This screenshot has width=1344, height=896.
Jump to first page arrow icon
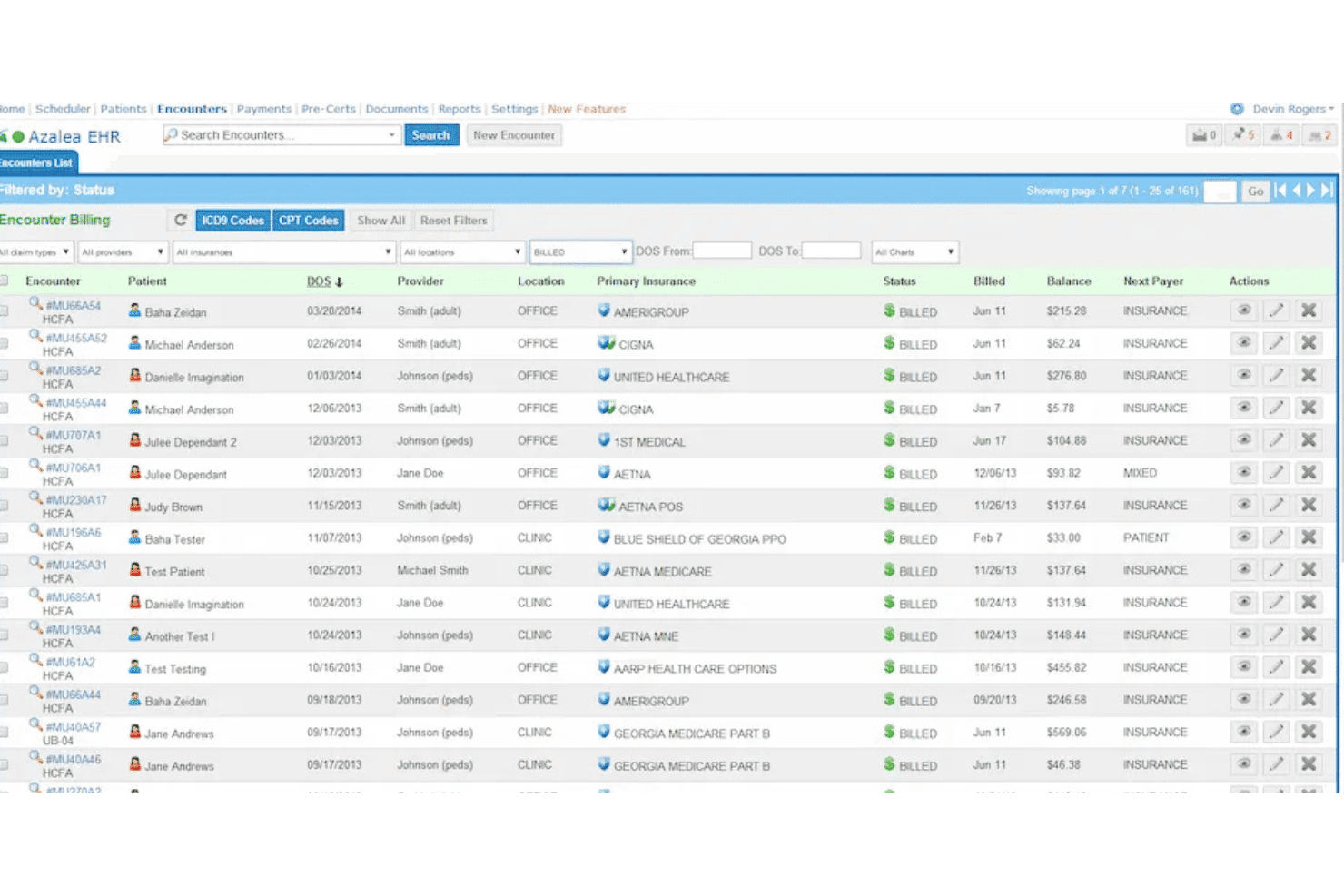tap(1280, 190)
